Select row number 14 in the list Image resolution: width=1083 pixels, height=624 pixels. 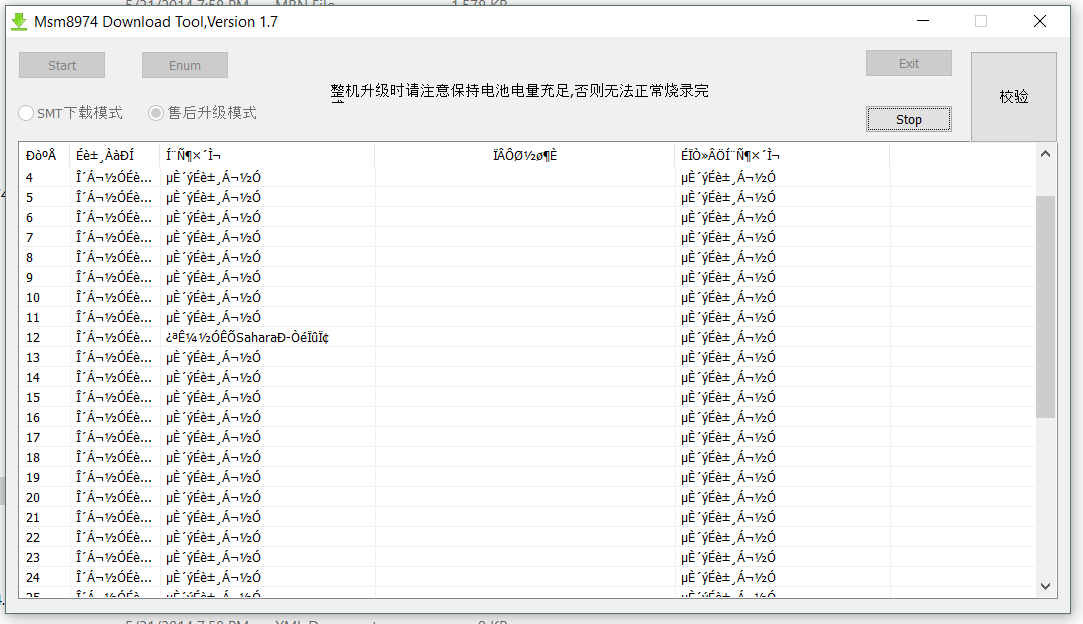[527, 378]
